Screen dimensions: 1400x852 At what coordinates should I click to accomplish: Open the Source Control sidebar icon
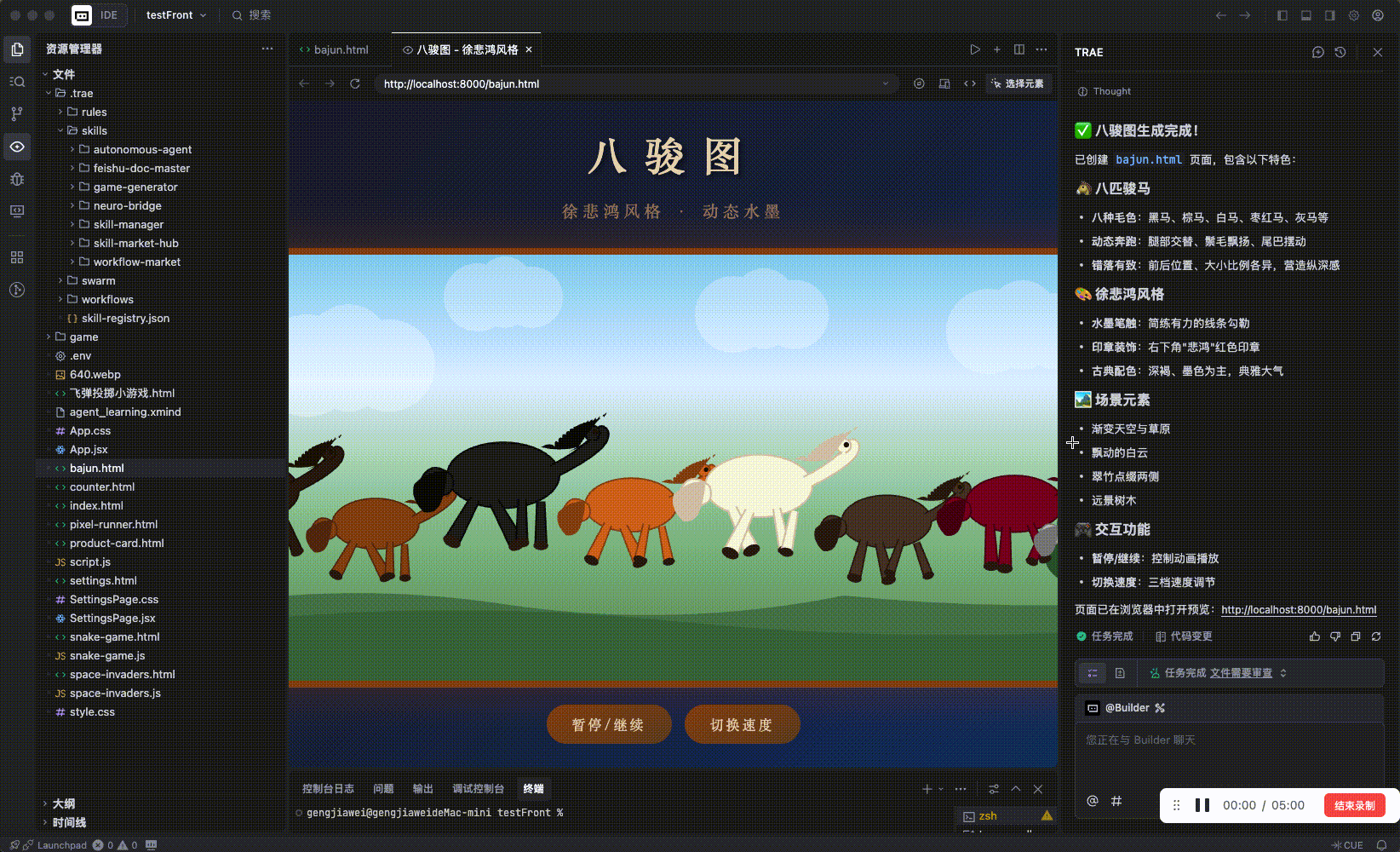tap(17, 113)
